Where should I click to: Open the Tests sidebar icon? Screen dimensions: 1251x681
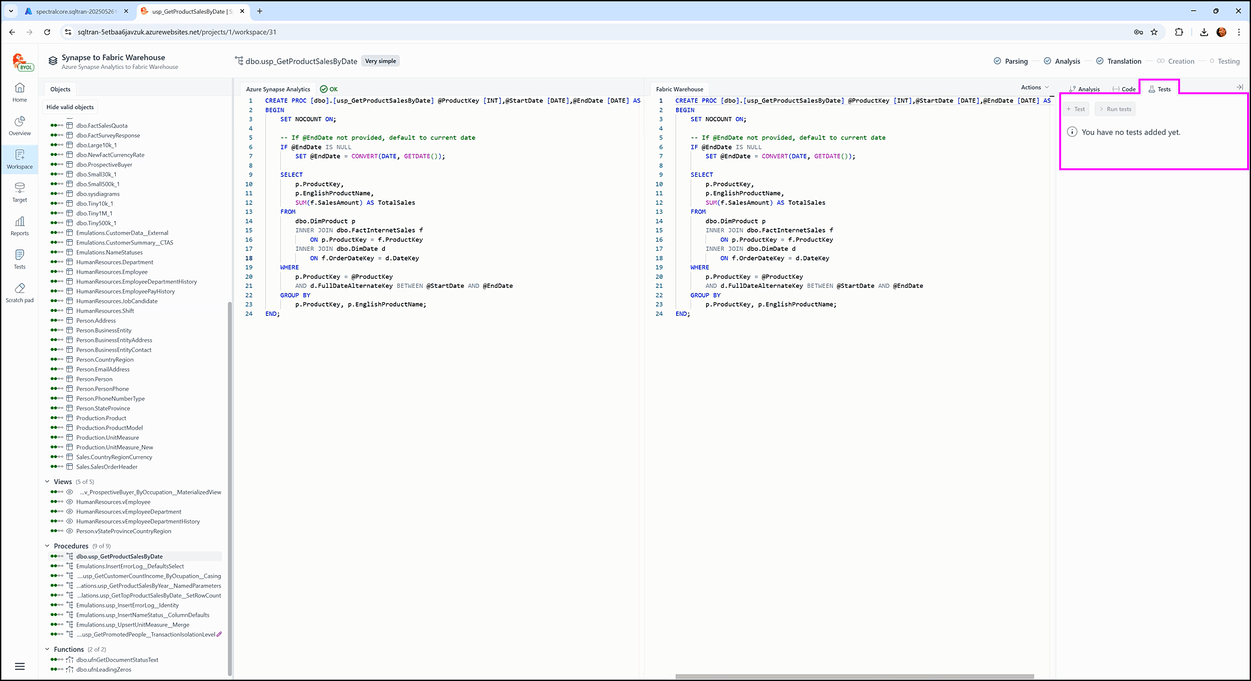click(20, 259)
